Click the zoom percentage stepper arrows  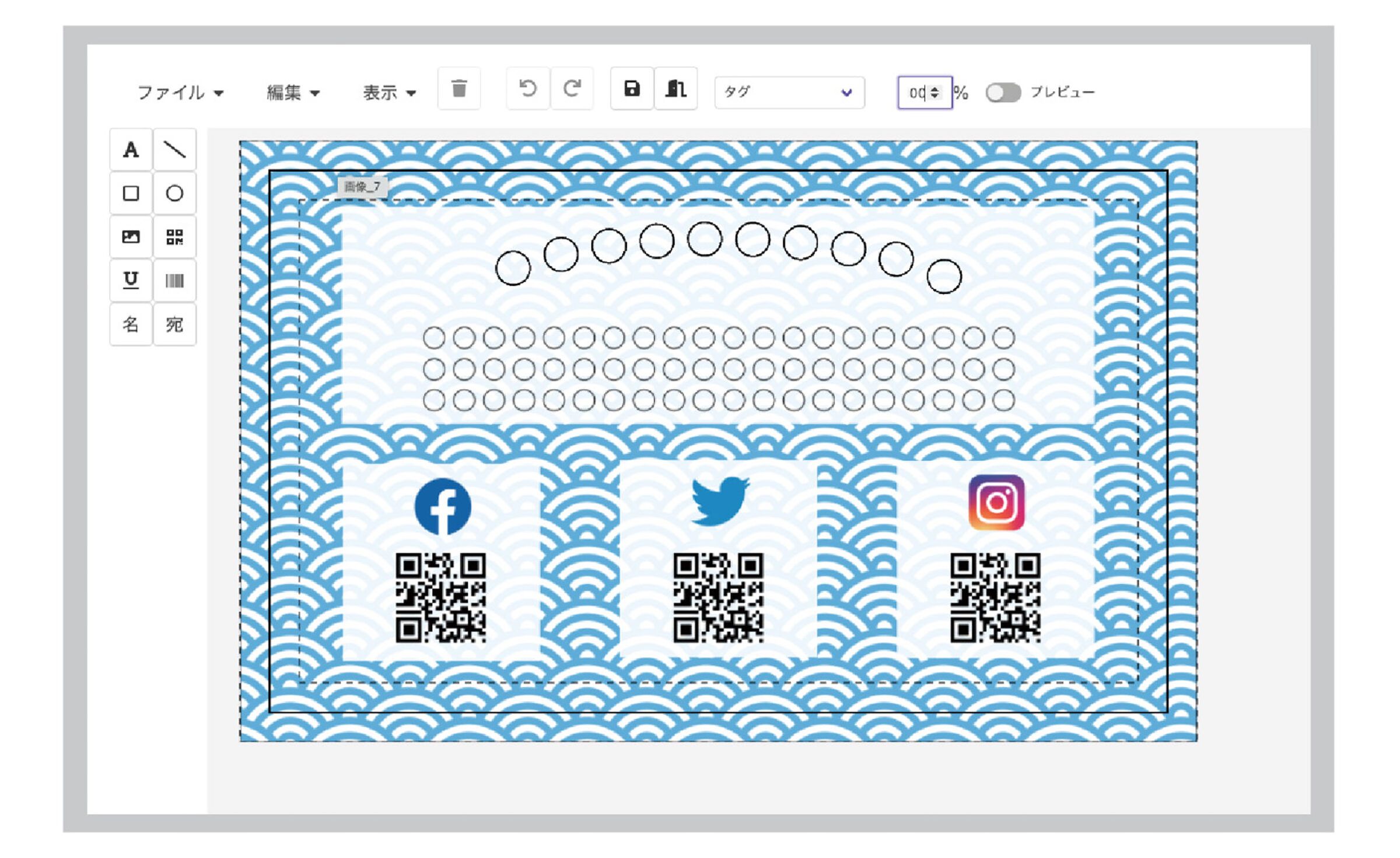pyautogui.click(x=935, y=92)
